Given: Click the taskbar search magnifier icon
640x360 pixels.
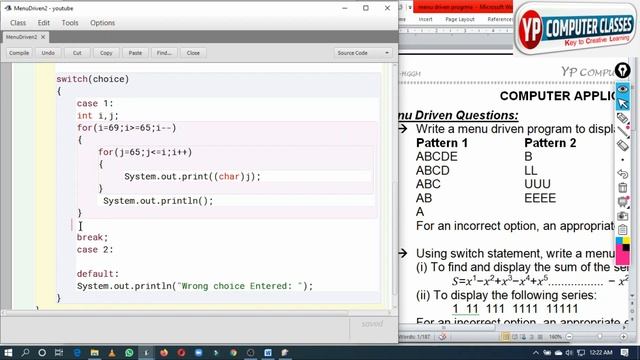Looking at the screenshot, I should click(25, 352).
